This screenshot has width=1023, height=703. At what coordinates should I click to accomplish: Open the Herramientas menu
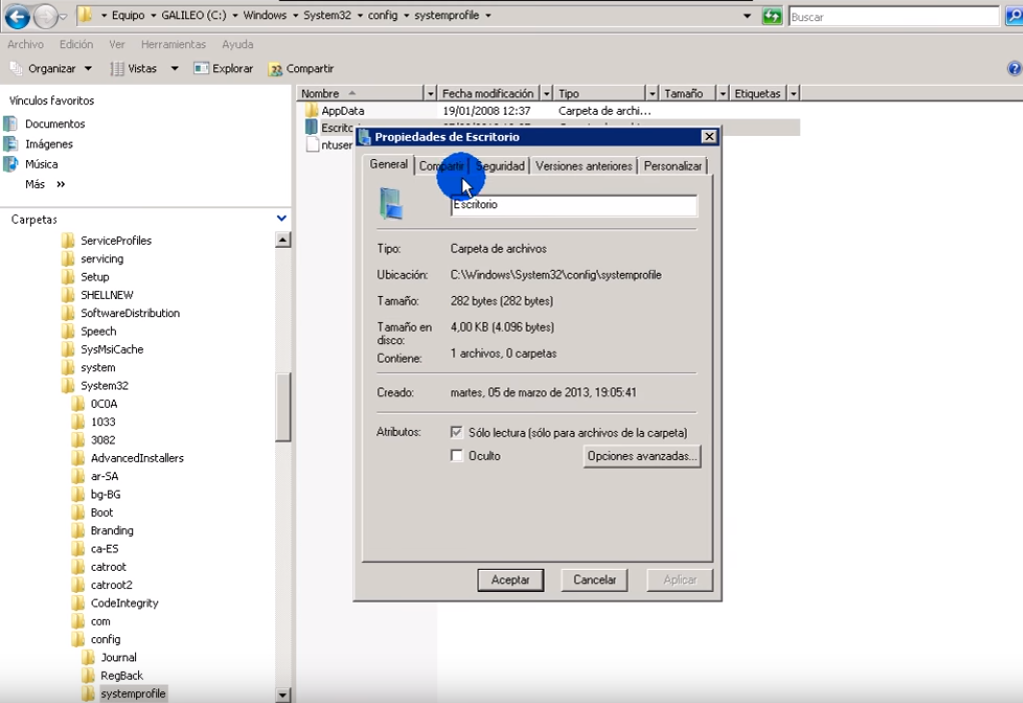click(x=174, y=44)
